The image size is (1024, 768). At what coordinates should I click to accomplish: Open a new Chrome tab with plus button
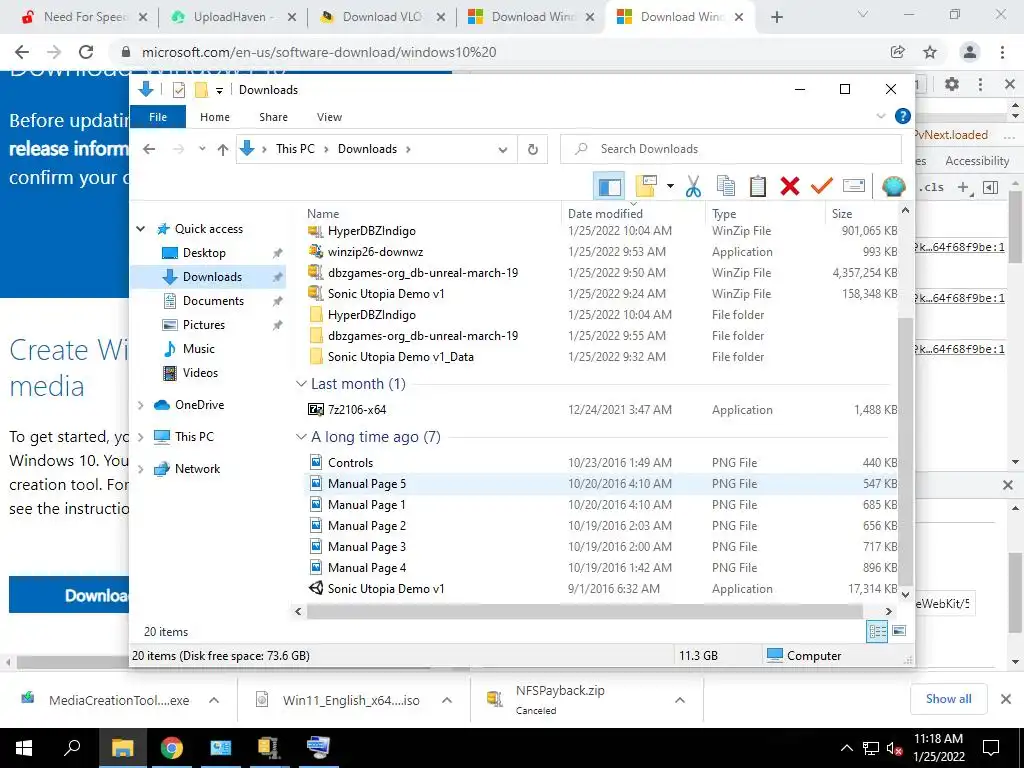pos(776,17)
